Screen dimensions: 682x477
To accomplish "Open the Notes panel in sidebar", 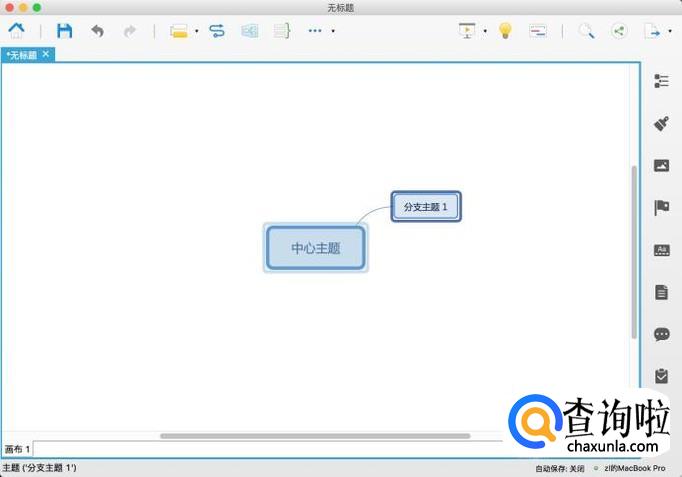I will [x=661, y=292].
